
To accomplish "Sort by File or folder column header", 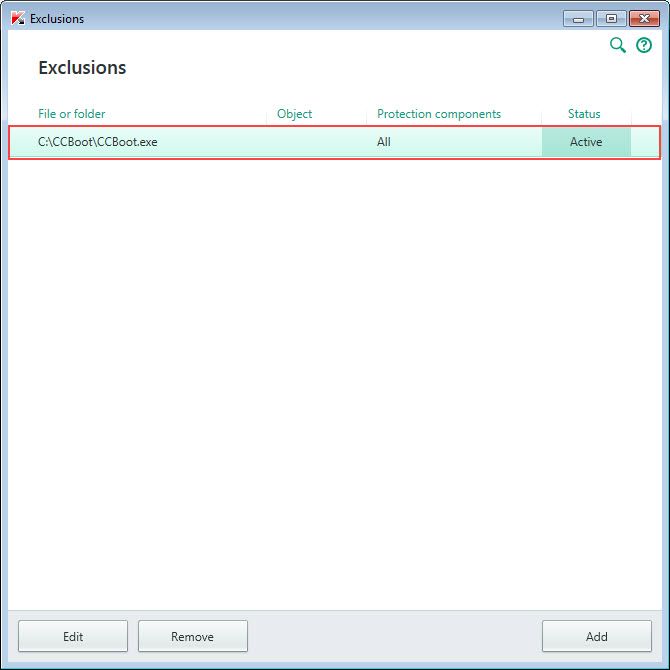I will click(71, 114).
